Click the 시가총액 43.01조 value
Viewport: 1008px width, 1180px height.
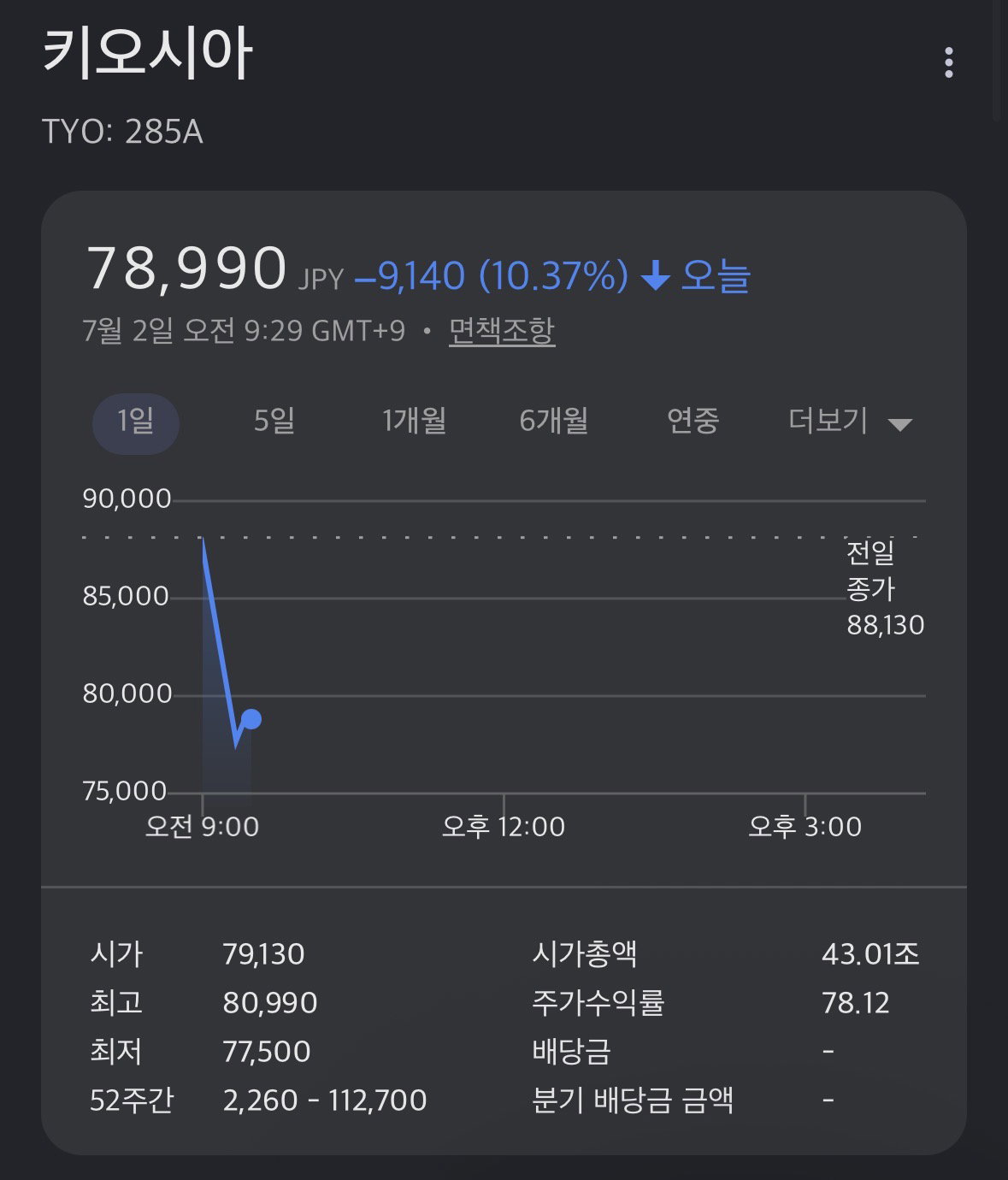870,954
